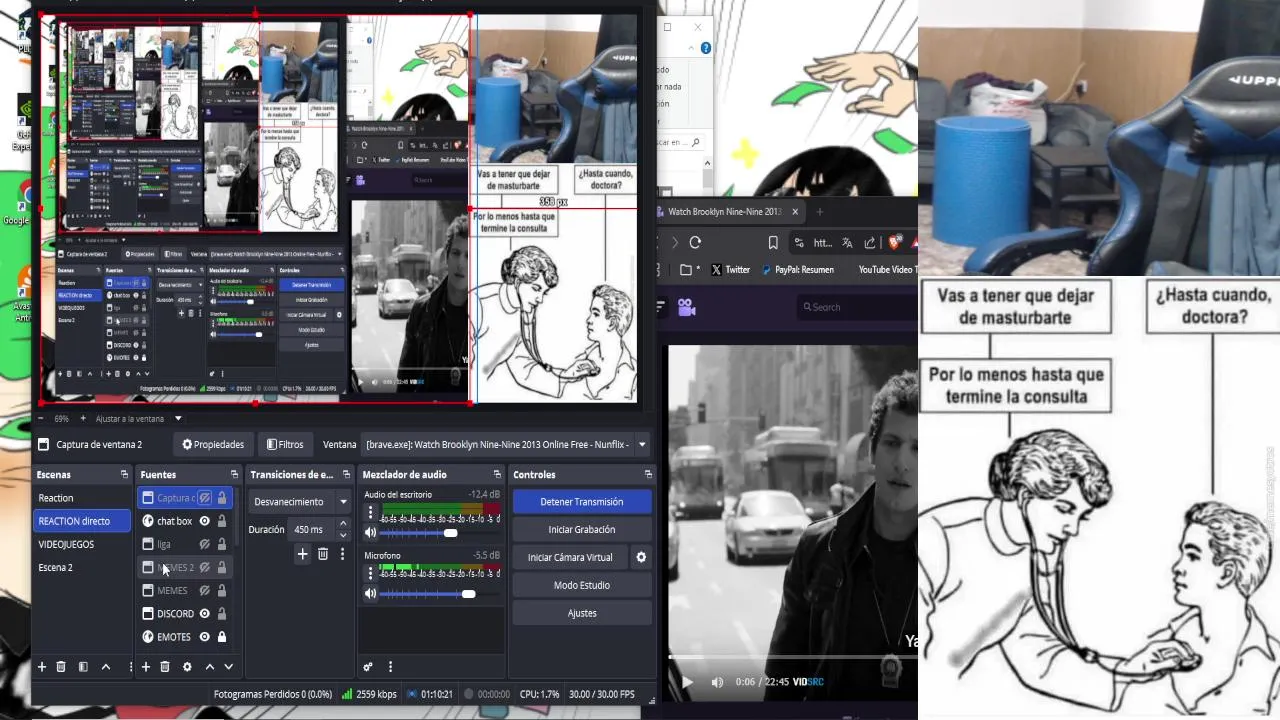
Task: Select the REACTION directo scene
Action: 82,521
